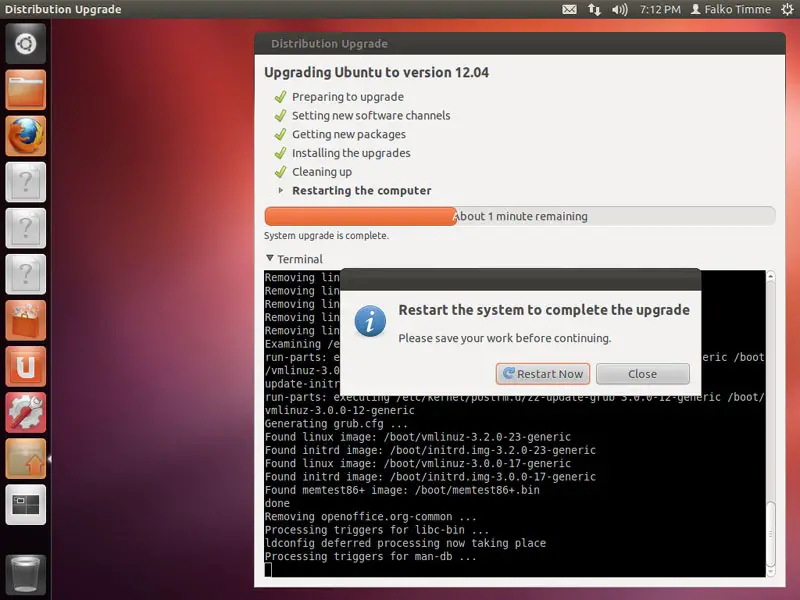Viewport: 800px width, 600px height.
Task: Click 'Please save your work before continuing.'
Action: pyautogui.click(x=505, y=338)
